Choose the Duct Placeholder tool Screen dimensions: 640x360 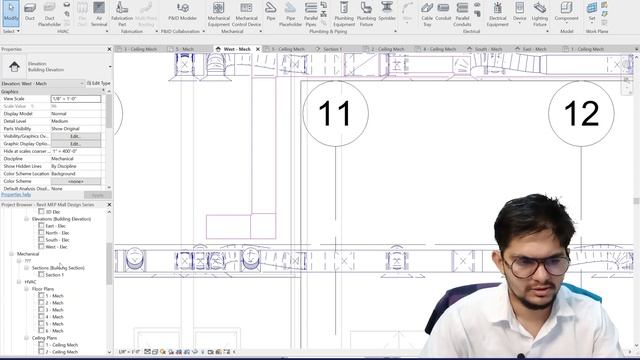click(x=49, y=14)
